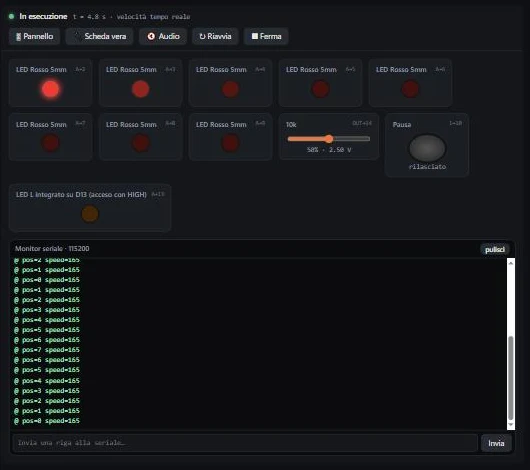
Task: Click the serial monitor scrollbar thumb
Action: [x=511, y=378]
